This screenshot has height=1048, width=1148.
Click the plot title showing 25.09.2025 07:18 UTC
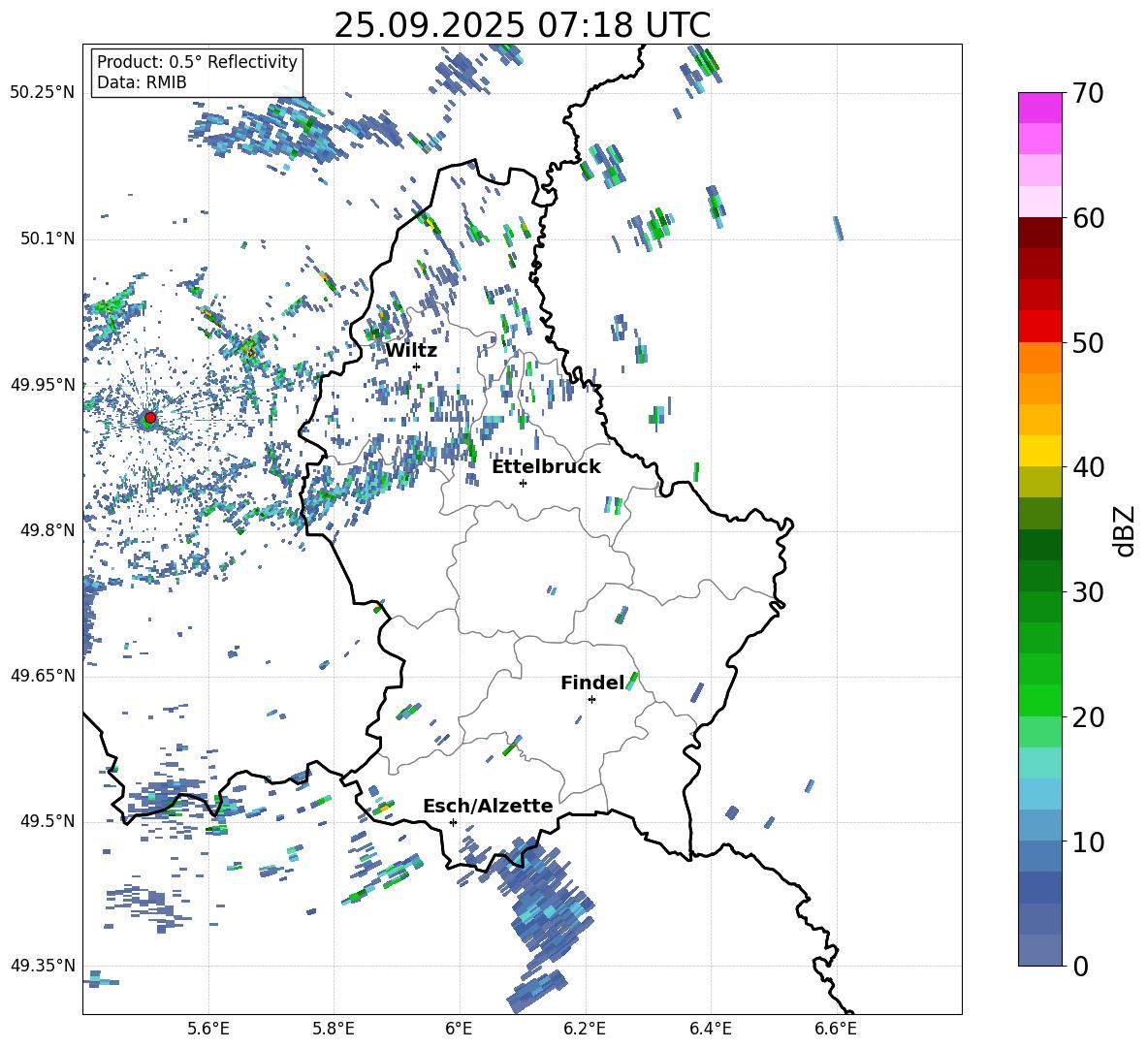click(522, 25)
